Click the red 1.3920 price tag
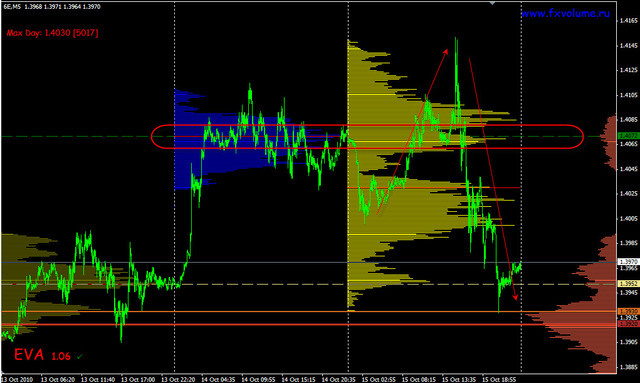Viewport: 640px width, 383px height. (x=628, y=324)
